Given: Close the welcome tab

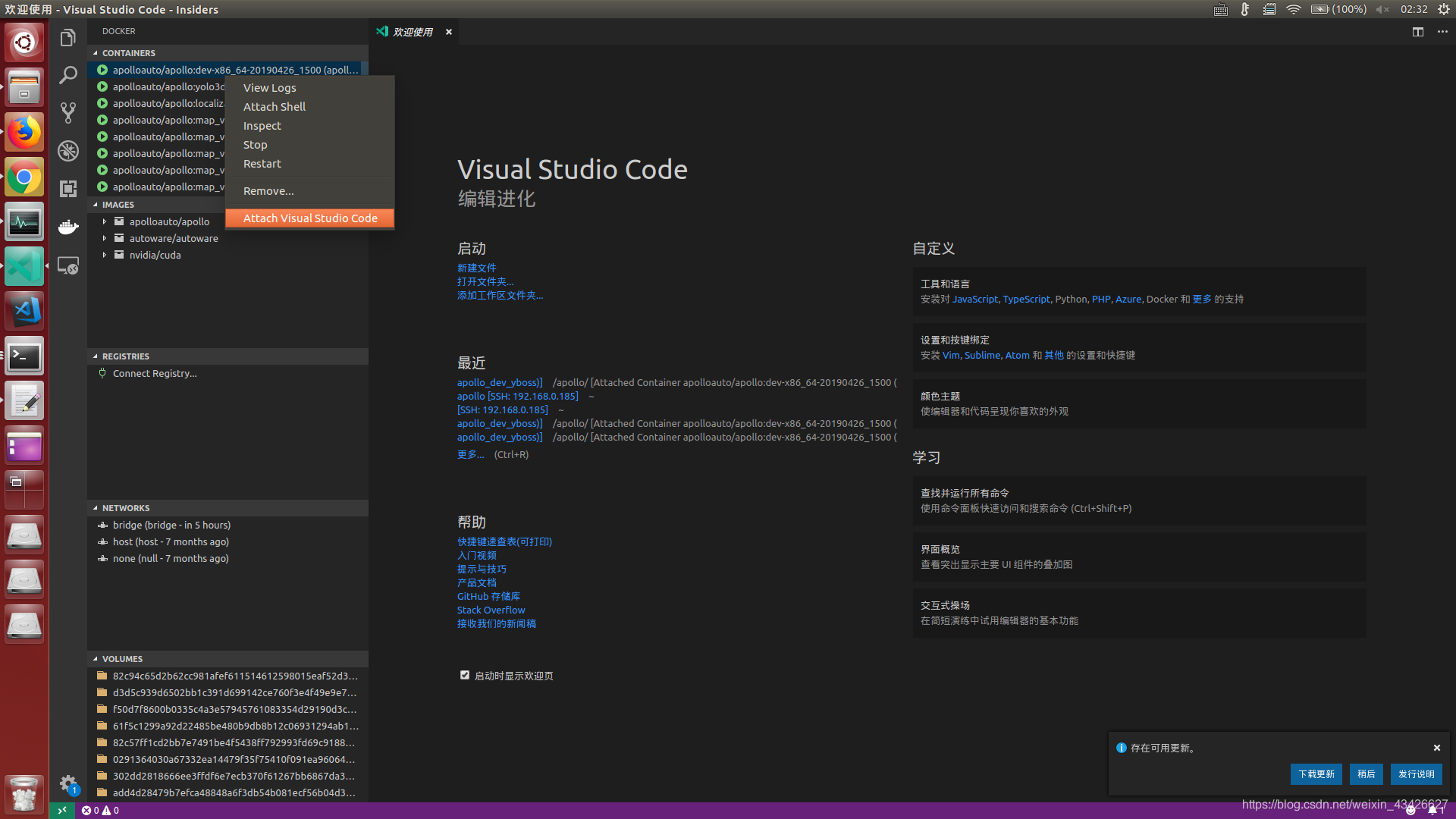Looking at the screenshot, I should point(449,32).
